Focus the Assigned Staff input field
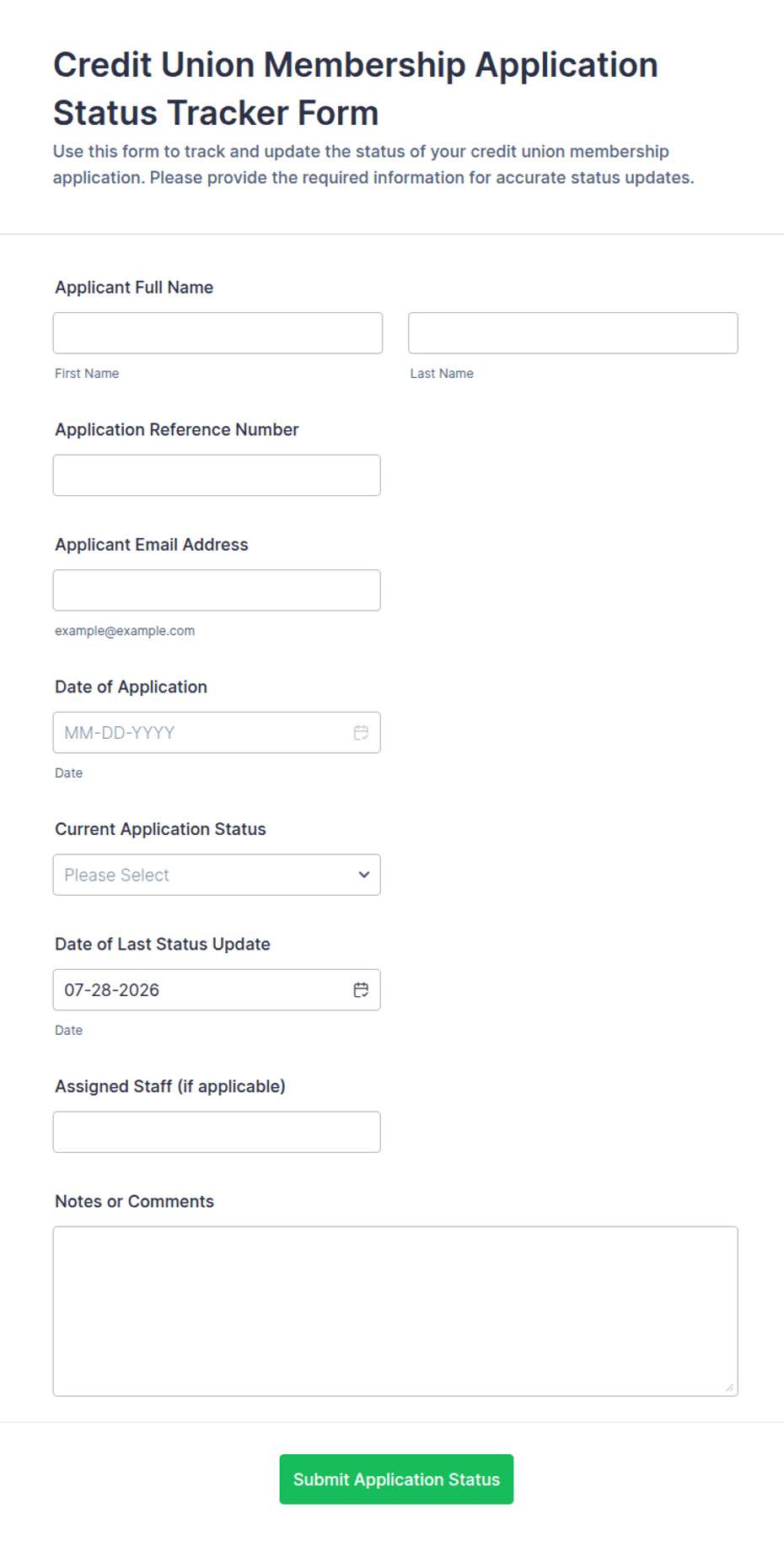 click(x=217, y=1132)
